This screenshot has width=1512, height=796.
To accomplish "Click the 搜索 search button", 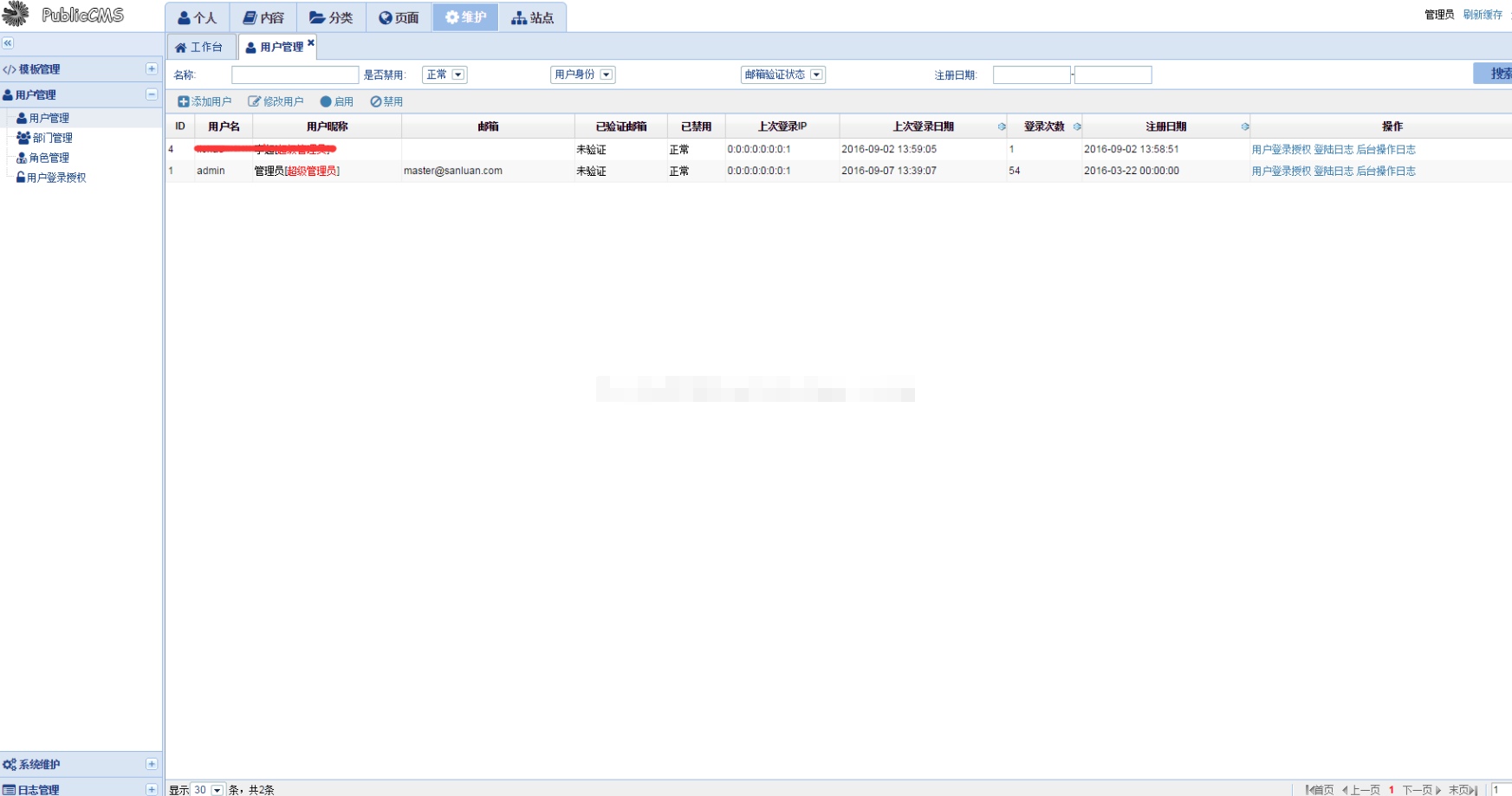I will tap(1493, 74).
